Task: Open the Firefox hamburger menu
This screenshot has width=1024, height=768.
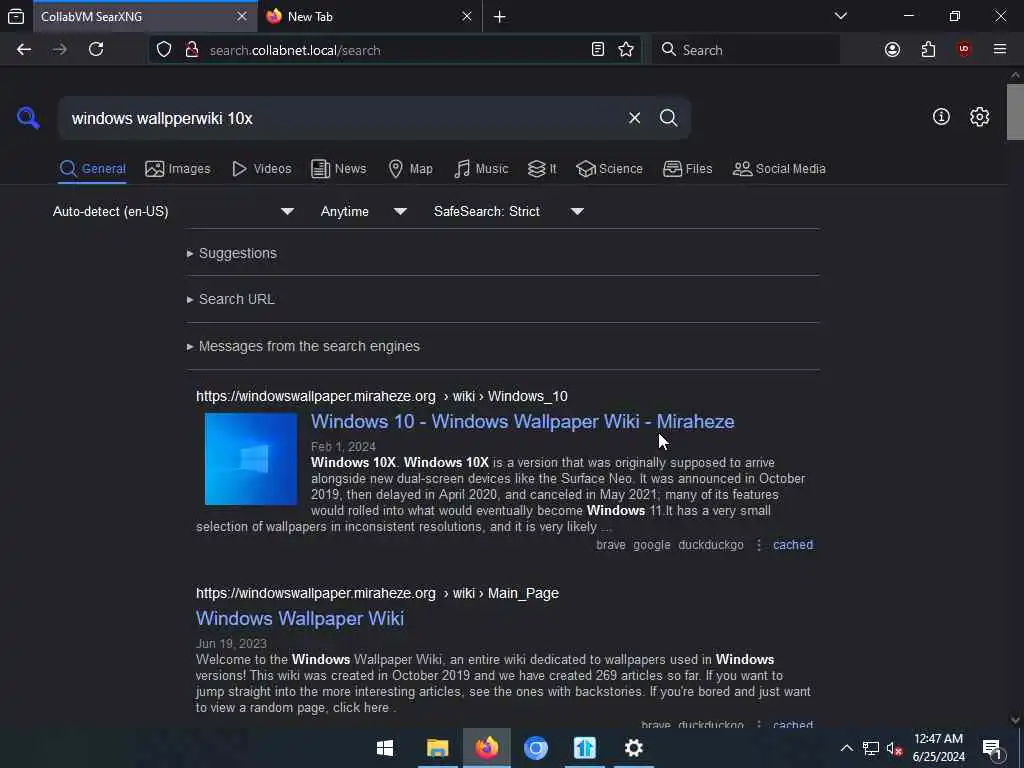Action: pos(1000,50)
